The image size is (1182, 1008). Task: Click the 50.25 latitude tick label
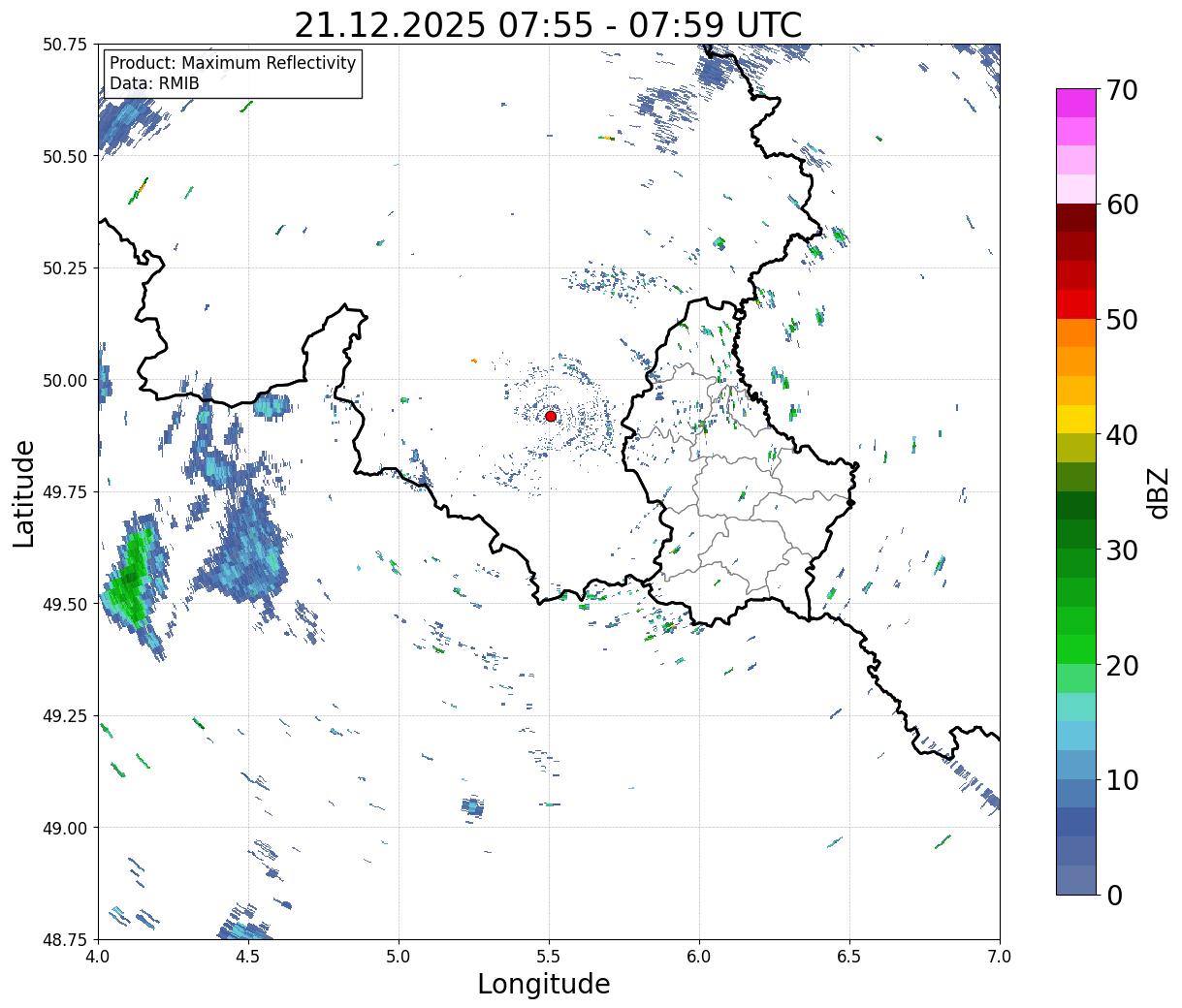[65, 268]
